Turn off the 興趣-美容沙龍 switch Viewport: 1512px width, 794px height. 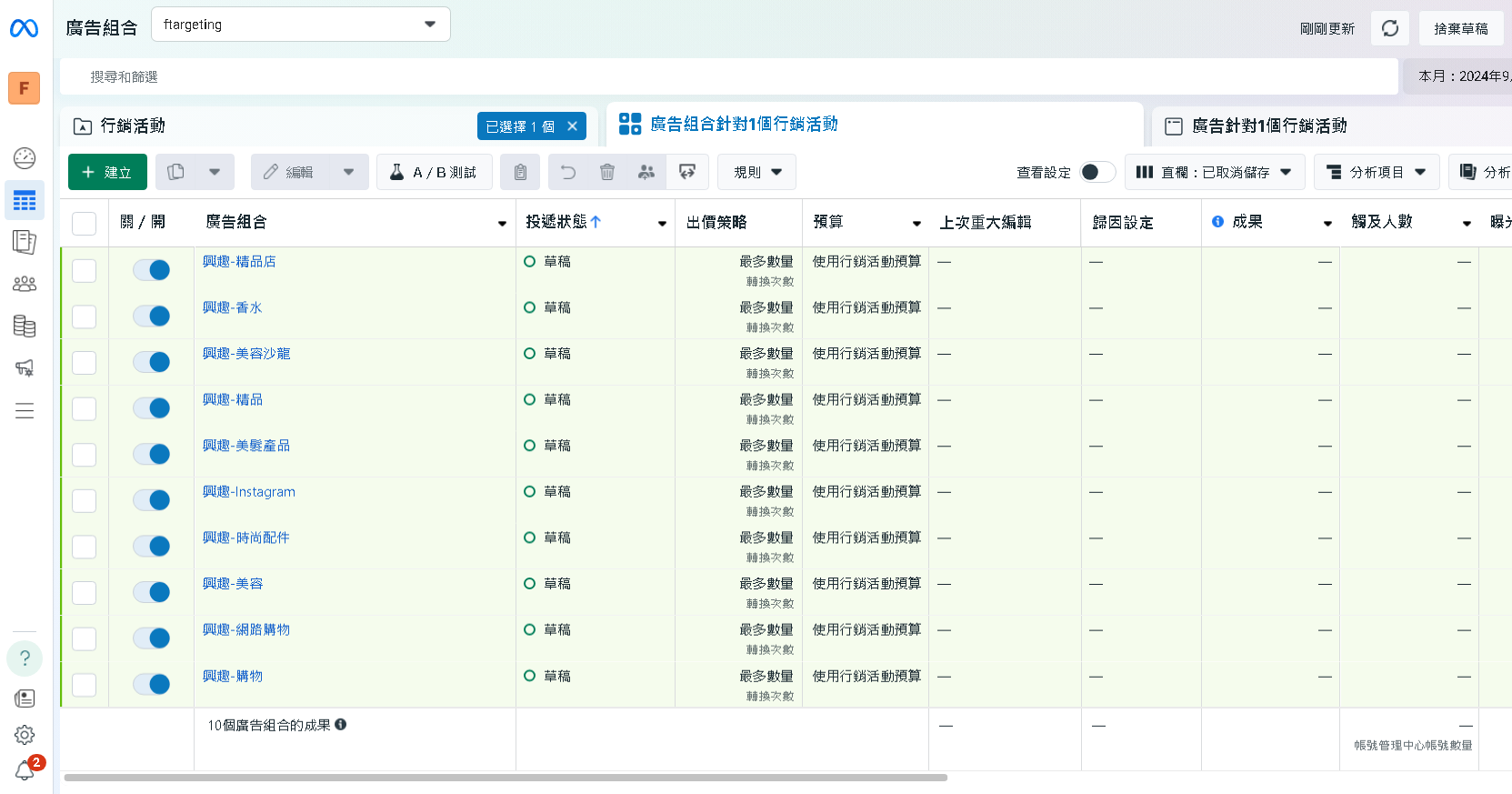coord(152,362)
